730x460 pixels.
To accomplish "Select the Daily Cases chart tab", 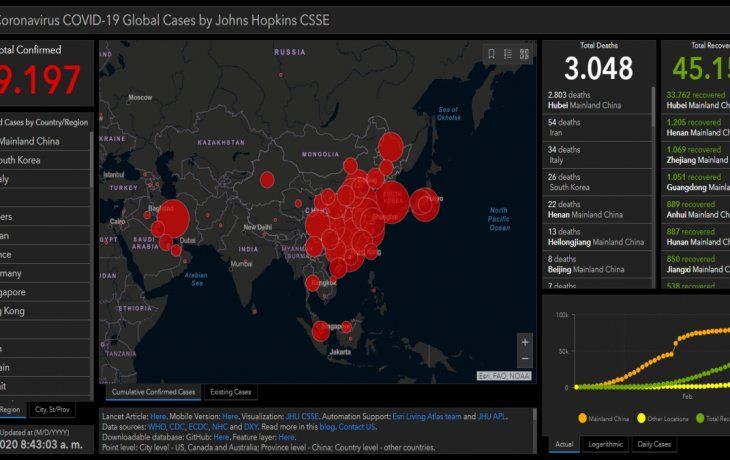I will [654, 444].
